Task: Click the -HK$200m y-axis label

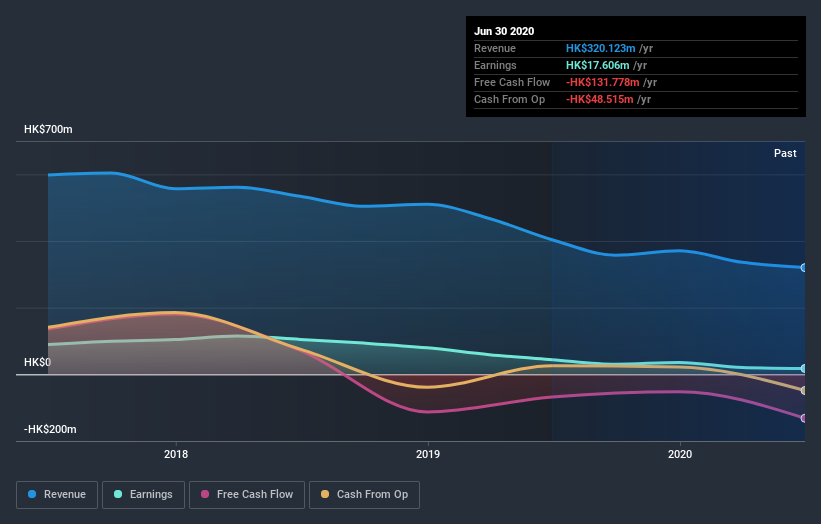Action: point(50,429)
